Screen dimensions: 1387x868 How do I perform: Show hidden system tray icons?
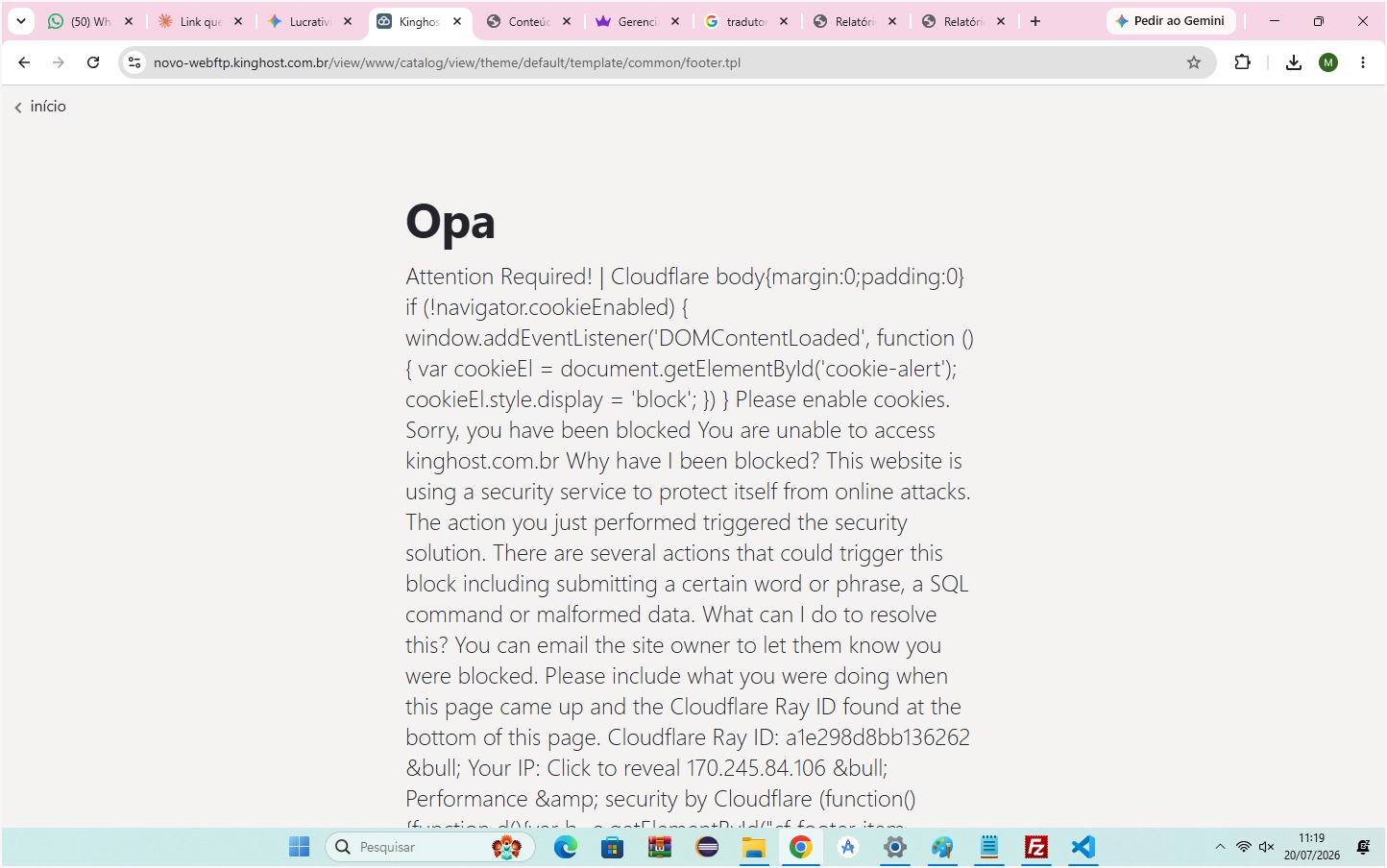(x=1220, y=847)
